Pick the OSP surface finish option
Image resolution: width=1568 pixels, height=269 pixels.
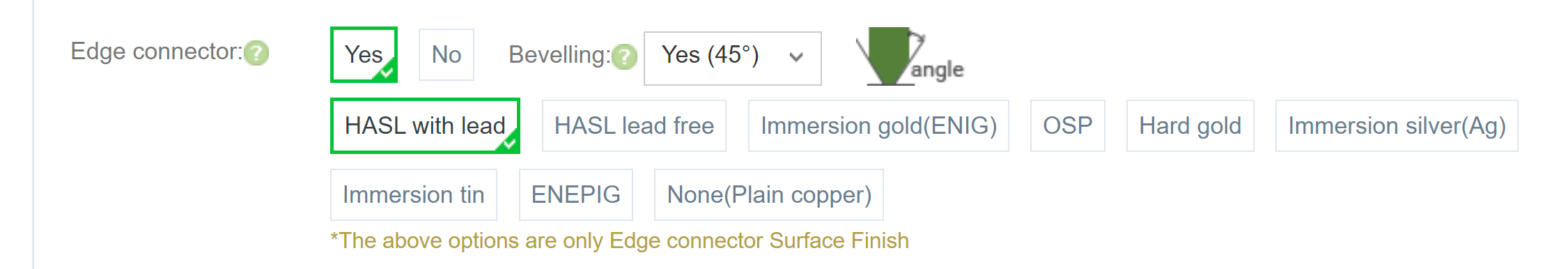click(1067, 125)
